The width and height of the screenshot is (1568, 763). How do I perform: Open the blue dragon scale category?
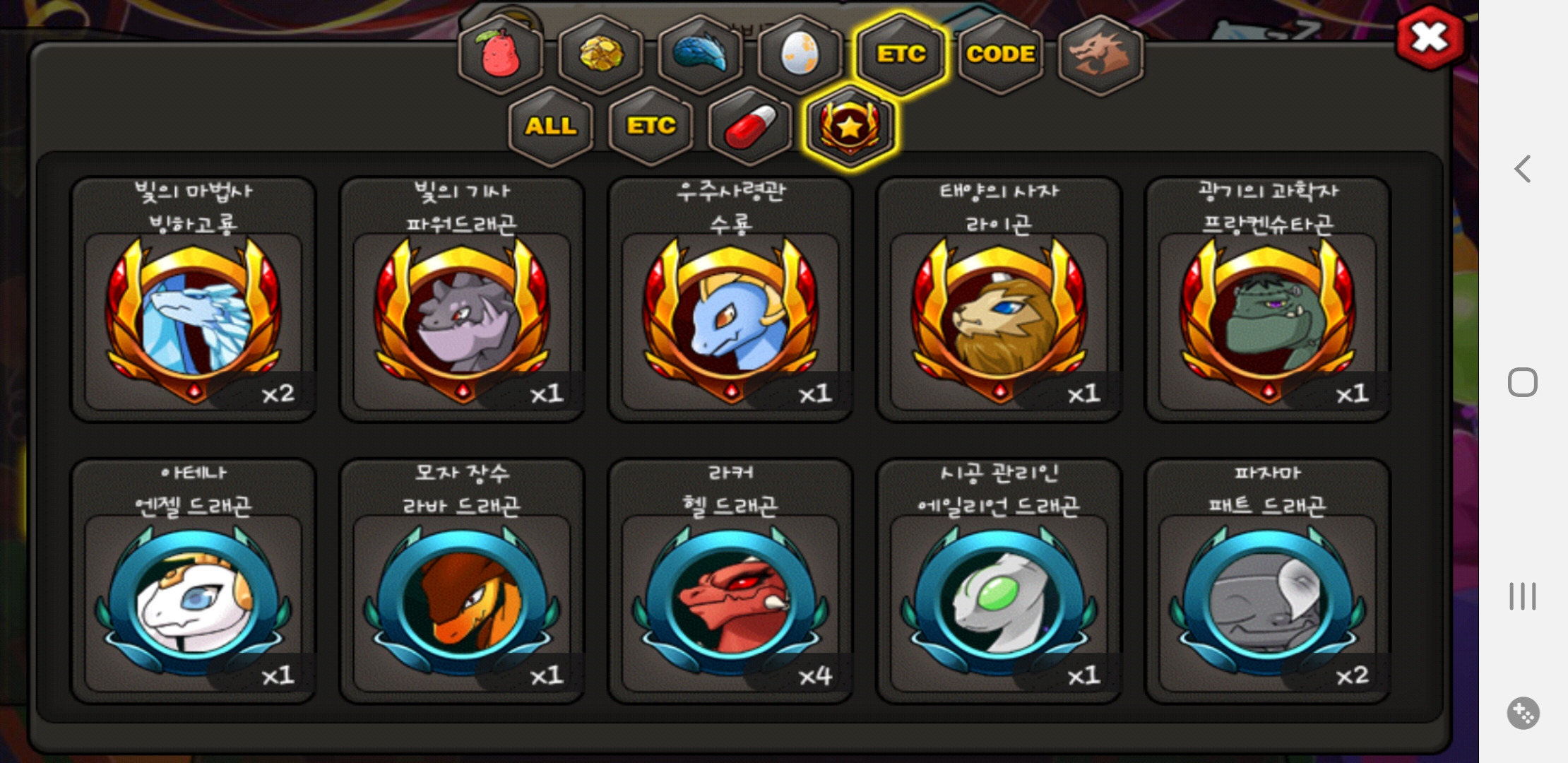point(701,54)
